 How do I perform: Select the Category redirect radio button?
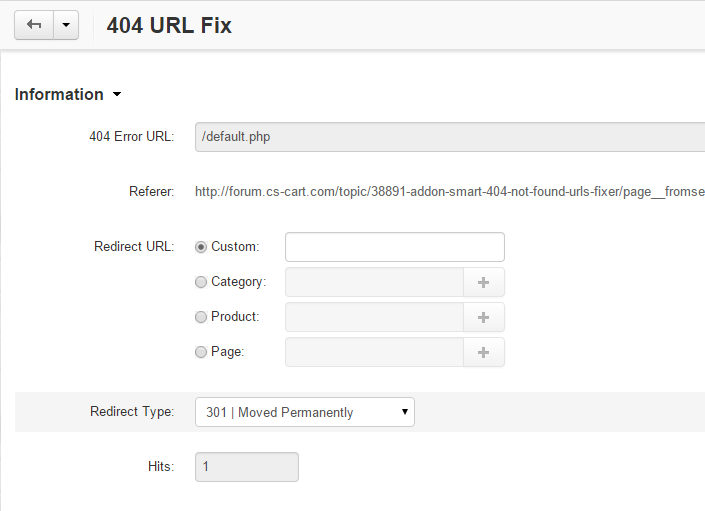202,282
